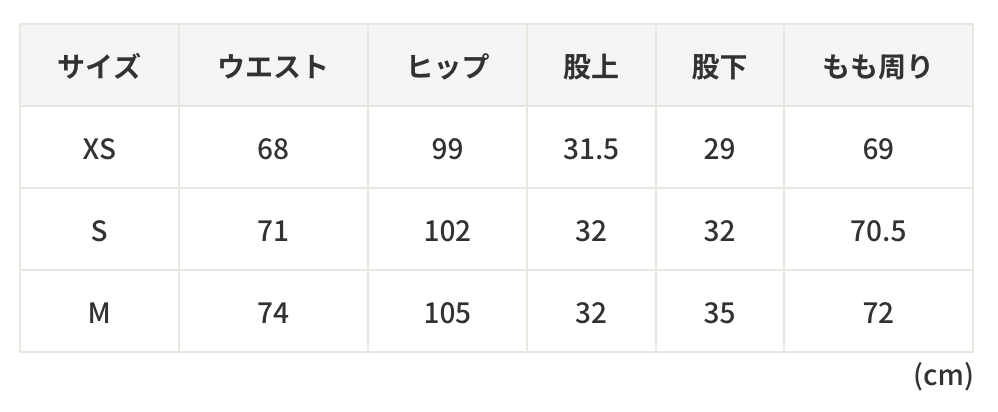Click the XS rise value 31.5

point(590,150)
